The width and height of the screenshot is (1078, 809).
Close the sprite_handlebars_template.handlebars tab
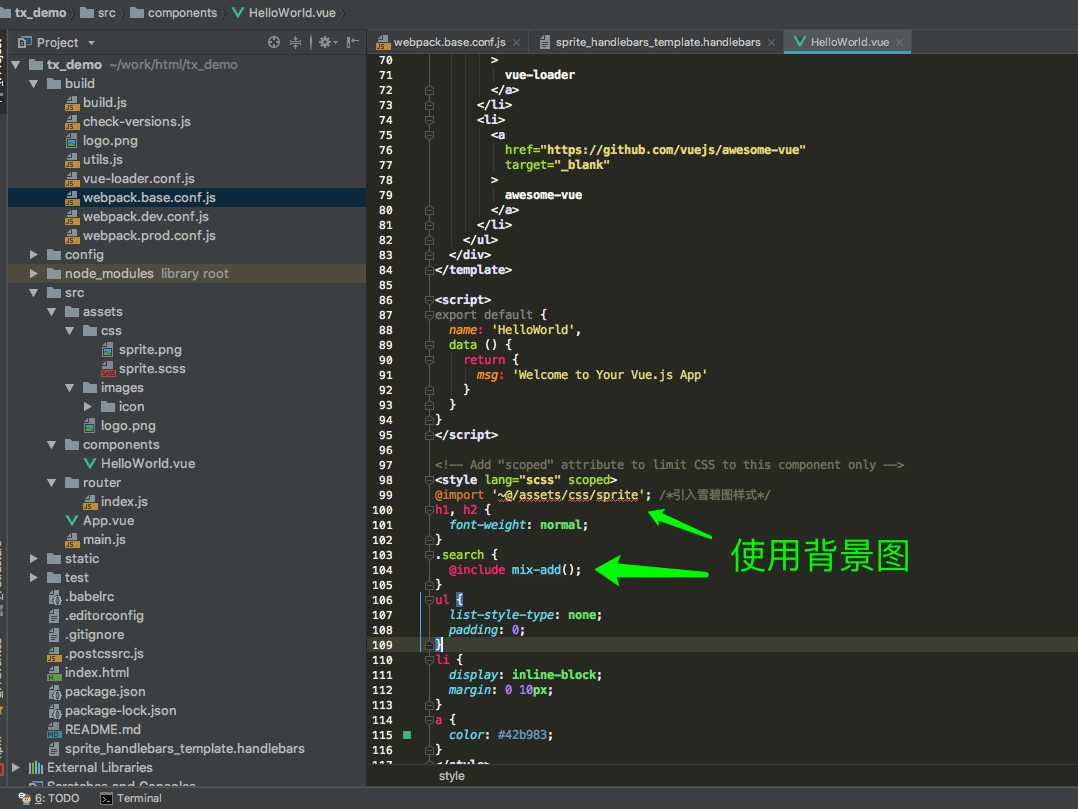click(771, 43)
